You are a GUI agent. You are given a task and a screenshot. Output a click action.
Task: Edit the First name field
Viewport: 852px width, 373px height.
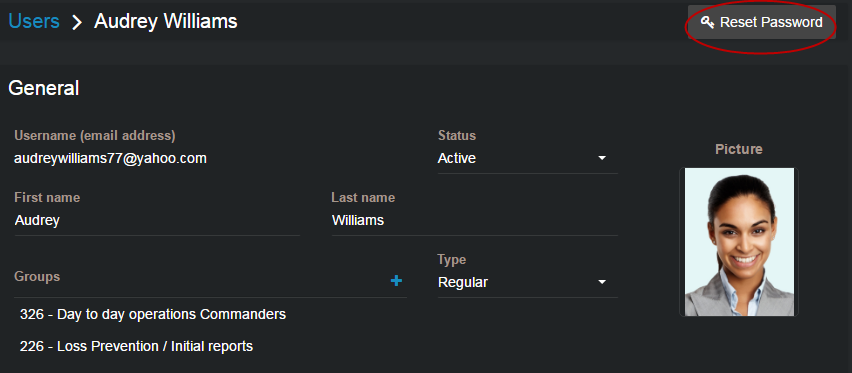tap(157, 220)
